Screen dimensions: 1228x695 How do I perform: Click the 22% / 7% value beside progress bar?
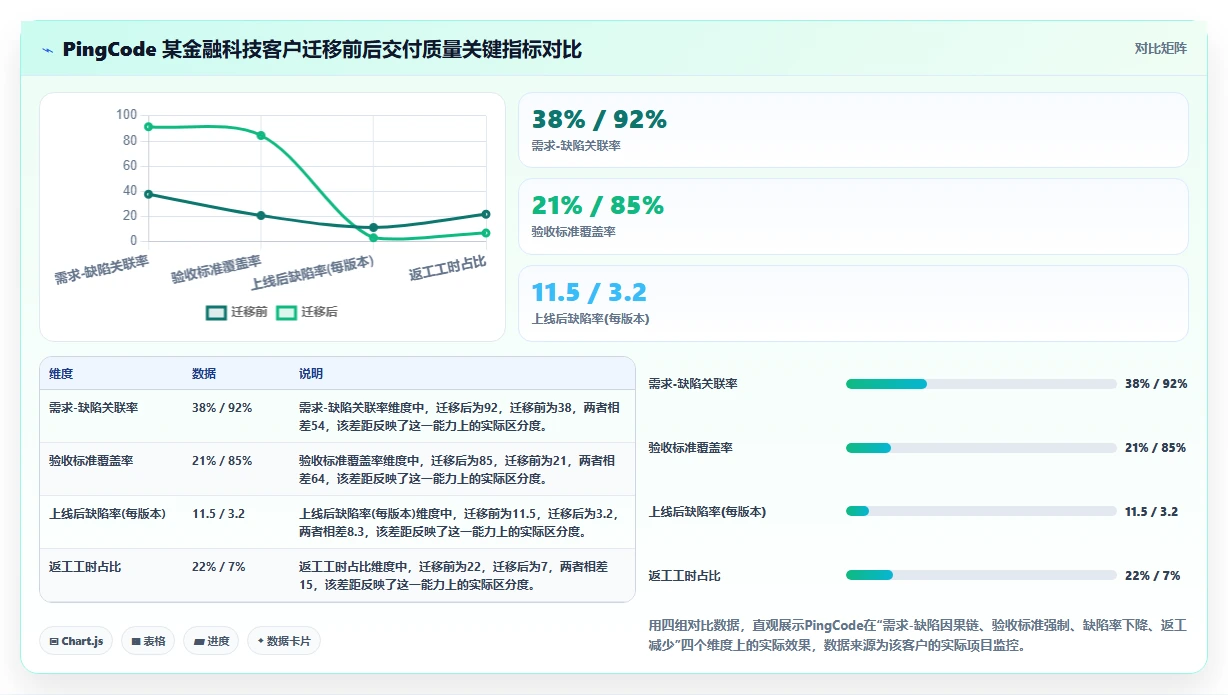click(x=1152, y=576)
